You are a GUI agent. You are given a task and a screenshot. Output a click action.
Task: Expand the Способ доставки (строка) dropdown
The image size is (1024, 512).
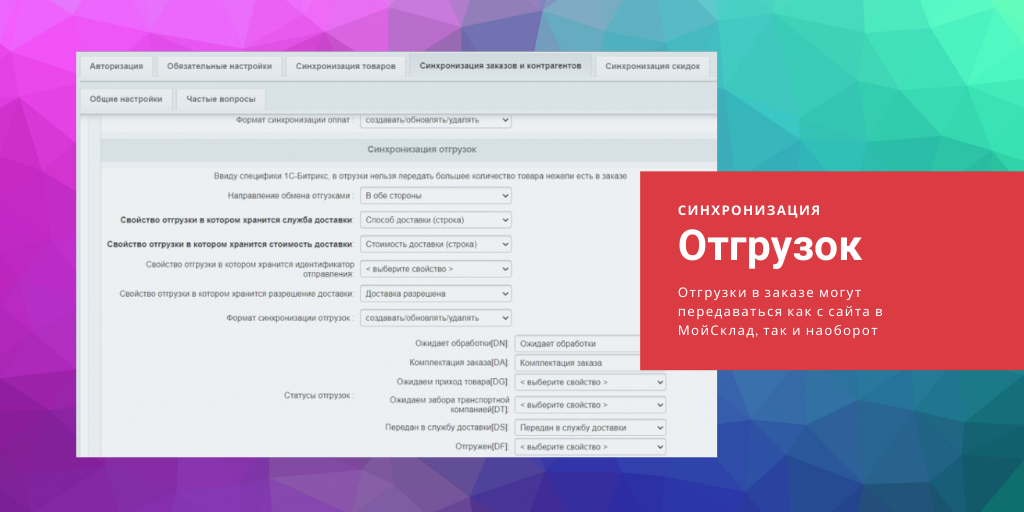click(435, 220)
